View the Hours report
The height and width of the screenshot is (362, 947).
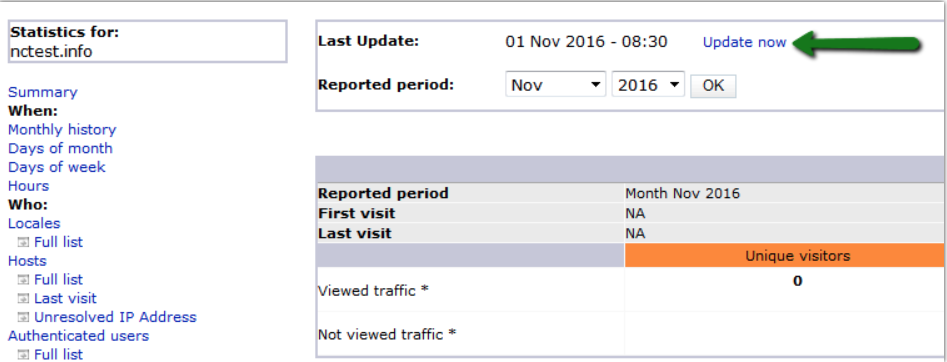[28, 186]
